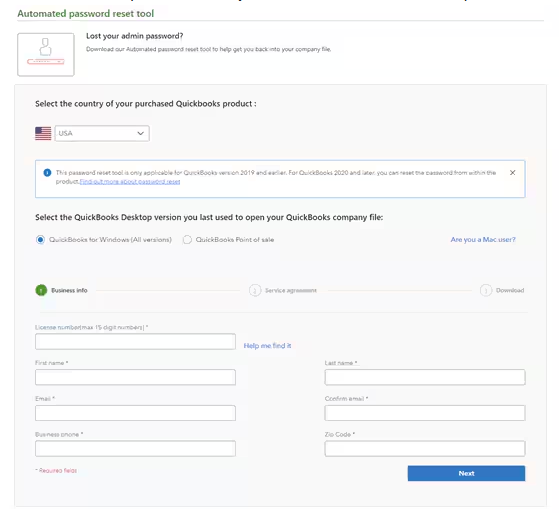The image size is (559, 513).
Task: Open the 'Help me find it' link
Action: point(267,346)
